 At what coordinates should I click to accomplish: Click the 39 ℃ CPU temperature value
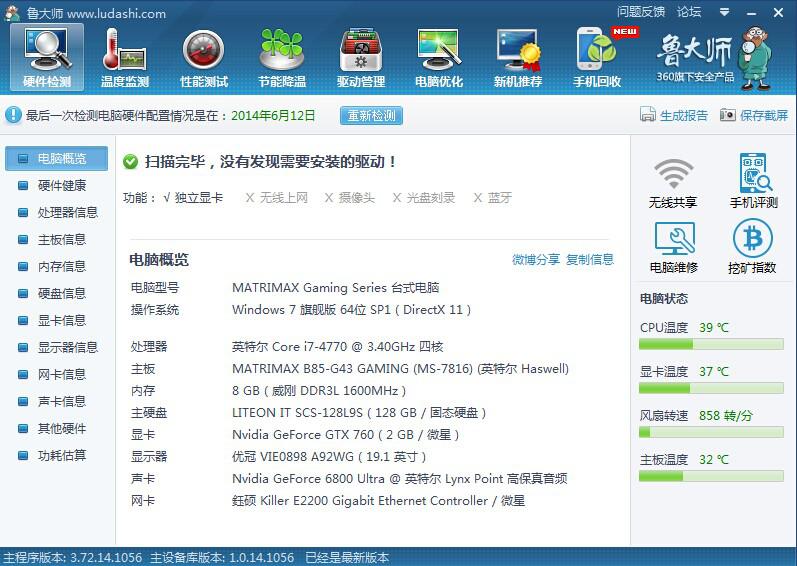click(714, 328)
